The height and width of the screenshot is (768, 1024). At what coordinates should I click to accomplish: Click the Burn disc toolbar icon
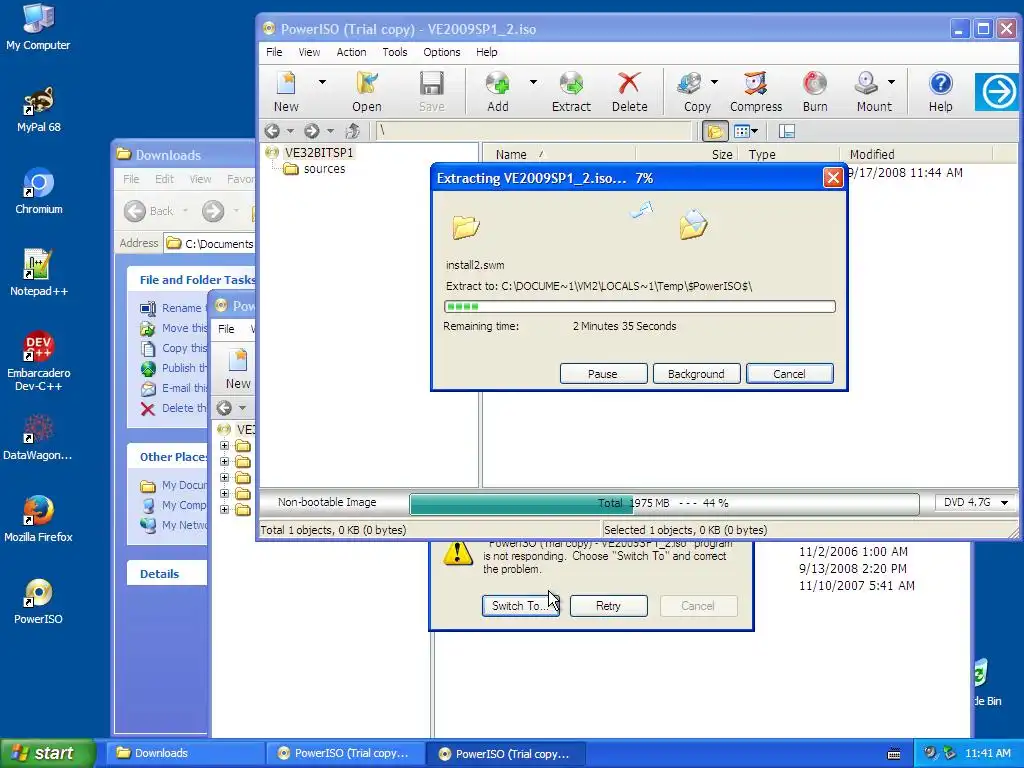815,91
